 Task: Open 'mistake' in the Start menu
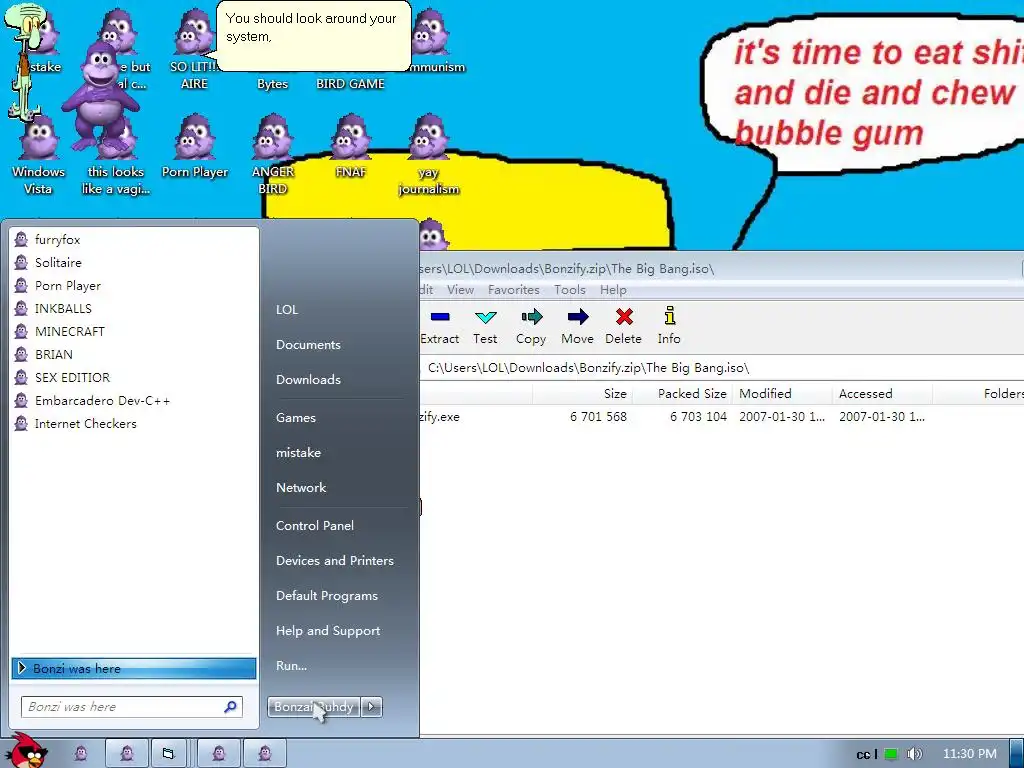298,453
